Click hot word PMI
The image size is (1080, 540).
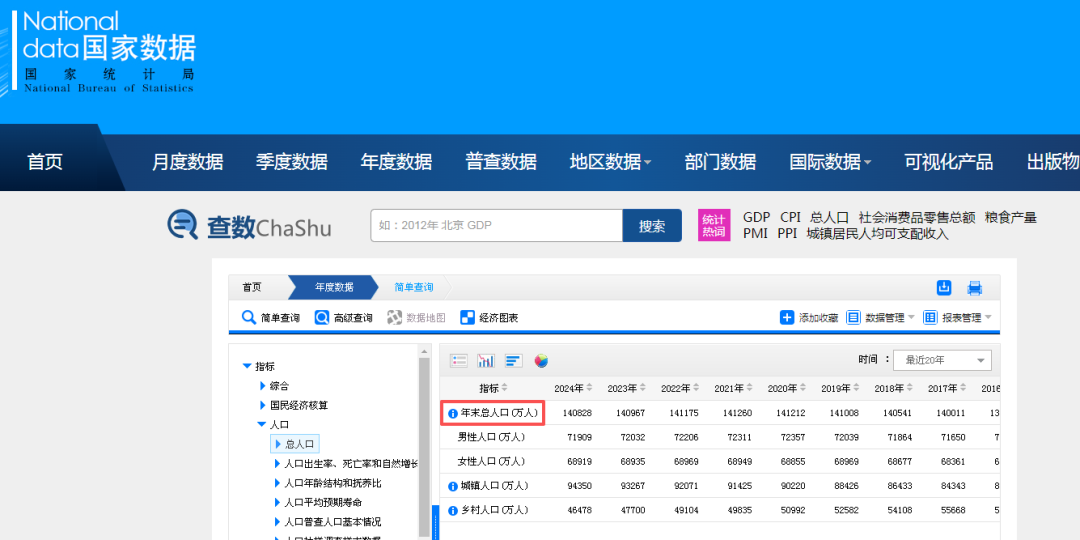(756, 233)
